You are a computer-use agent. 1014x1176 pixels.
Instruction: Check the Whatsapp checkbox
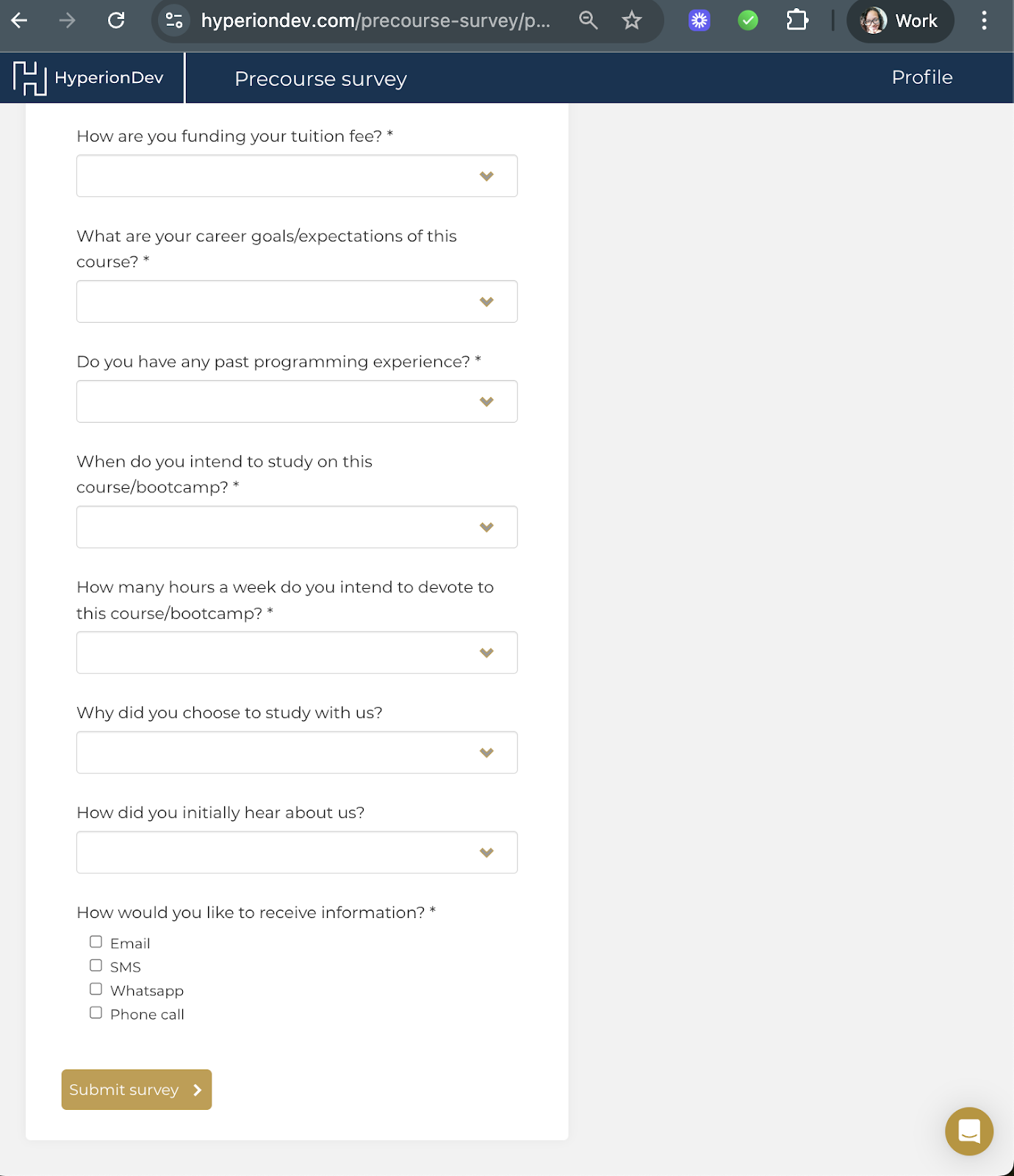pyautogui.click(x=96, y=989)
